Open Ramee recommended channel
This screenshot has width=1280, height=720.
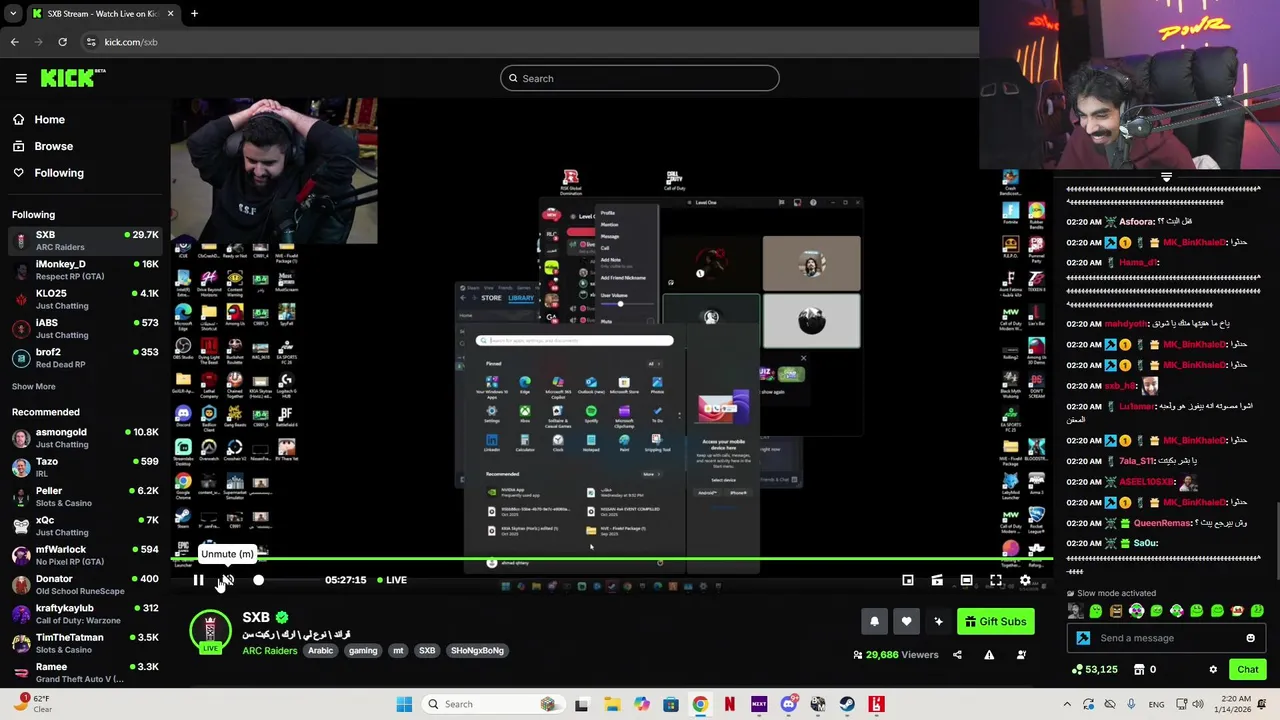click(85, 673)
